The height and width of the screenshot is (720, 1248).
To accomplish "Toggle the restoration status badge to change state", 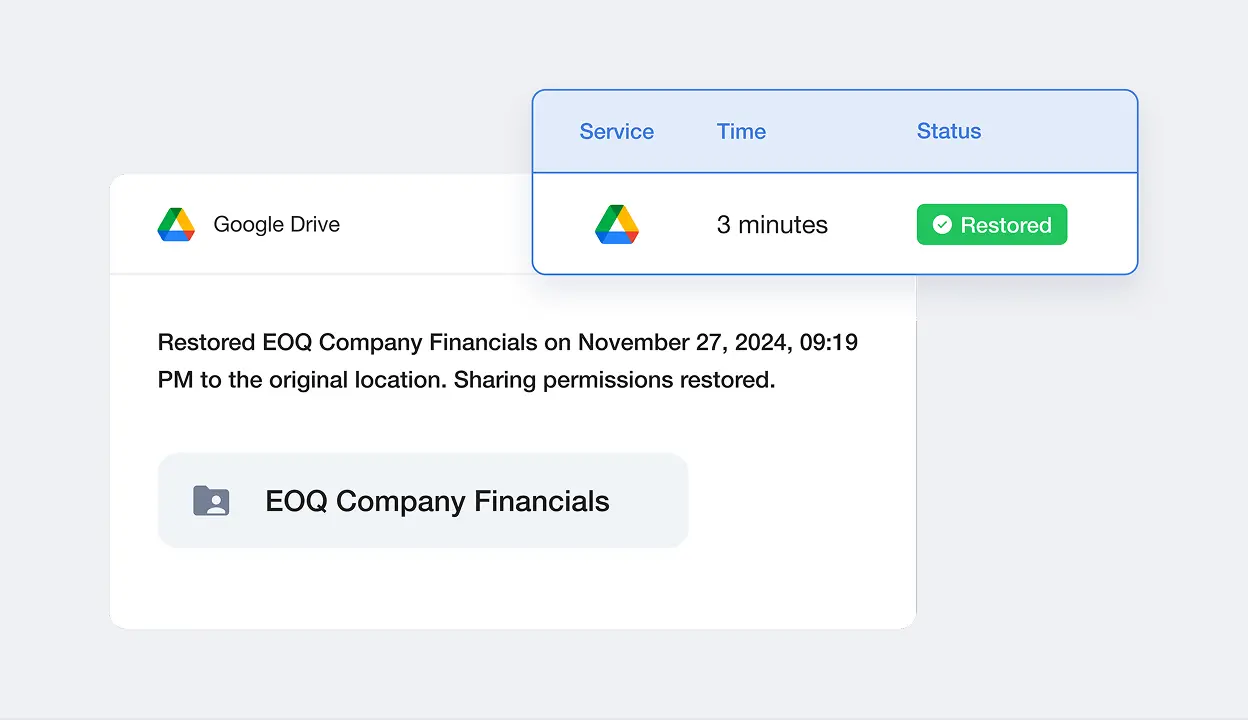I will click(x=991, y=224).
